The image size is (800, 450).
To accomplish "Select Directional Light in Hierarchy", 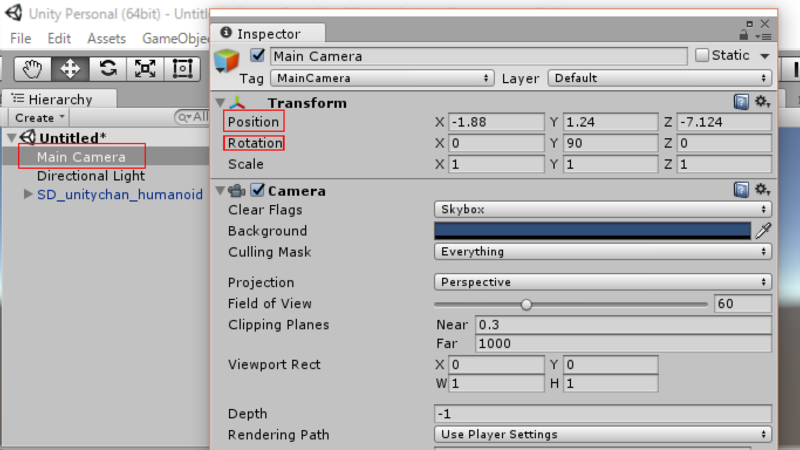I will point(91,176).
